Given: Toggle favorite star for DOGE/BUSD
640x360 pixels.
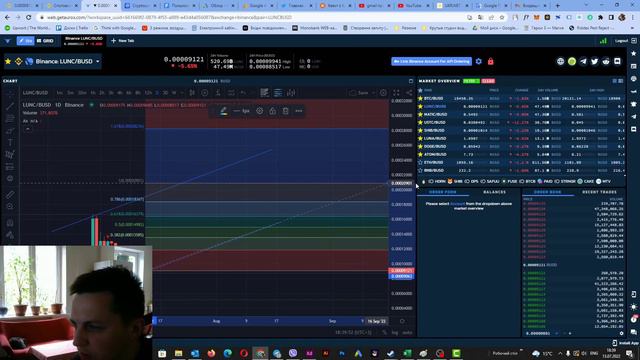Looking at the screenshot, I should point(420,146).
